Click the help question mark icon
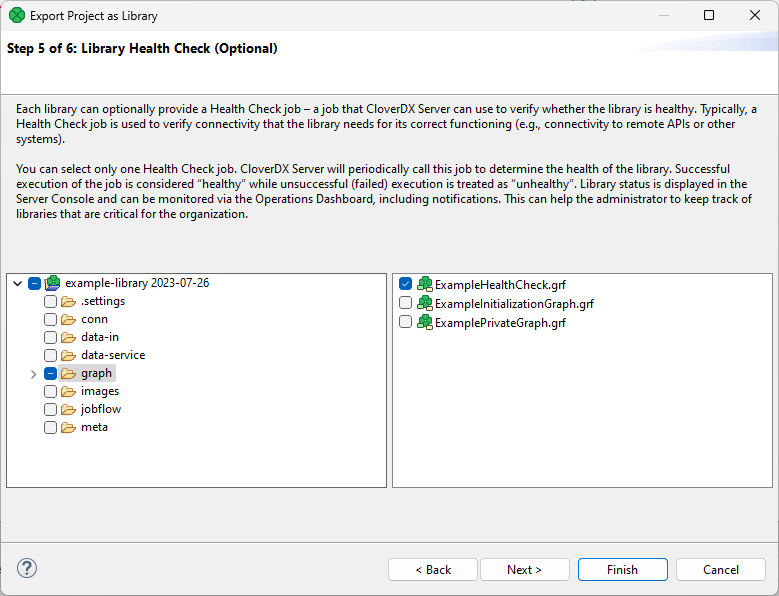 [x=27, y=568]
